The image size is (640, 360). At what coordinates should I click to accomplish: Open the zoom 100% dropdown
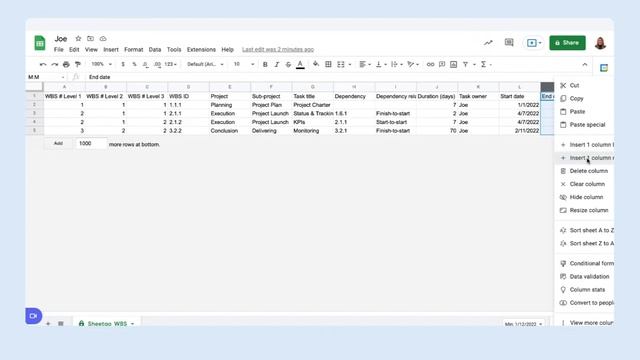point(101,64)
